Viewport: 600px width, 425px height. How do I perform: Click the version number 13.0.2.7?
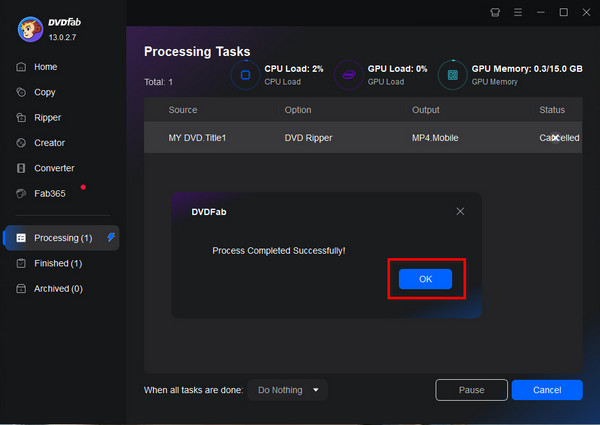click(x=62, y=37)
